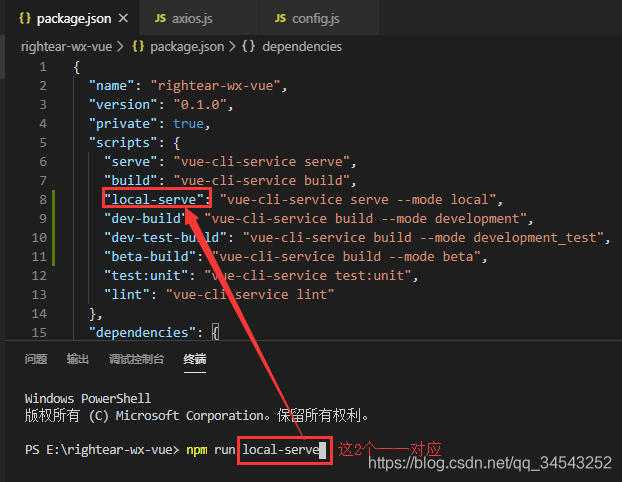
Task: Click the braces icon on package.json tab
Action: [x=24, y=18]
